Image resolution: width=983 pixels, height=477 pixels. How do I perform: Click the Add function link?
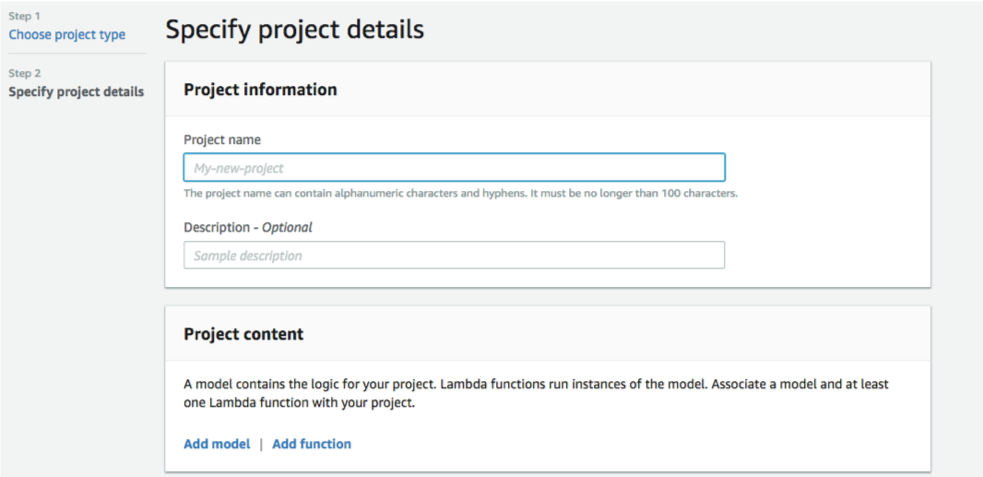pyautogui.click(x=312, y=444)
